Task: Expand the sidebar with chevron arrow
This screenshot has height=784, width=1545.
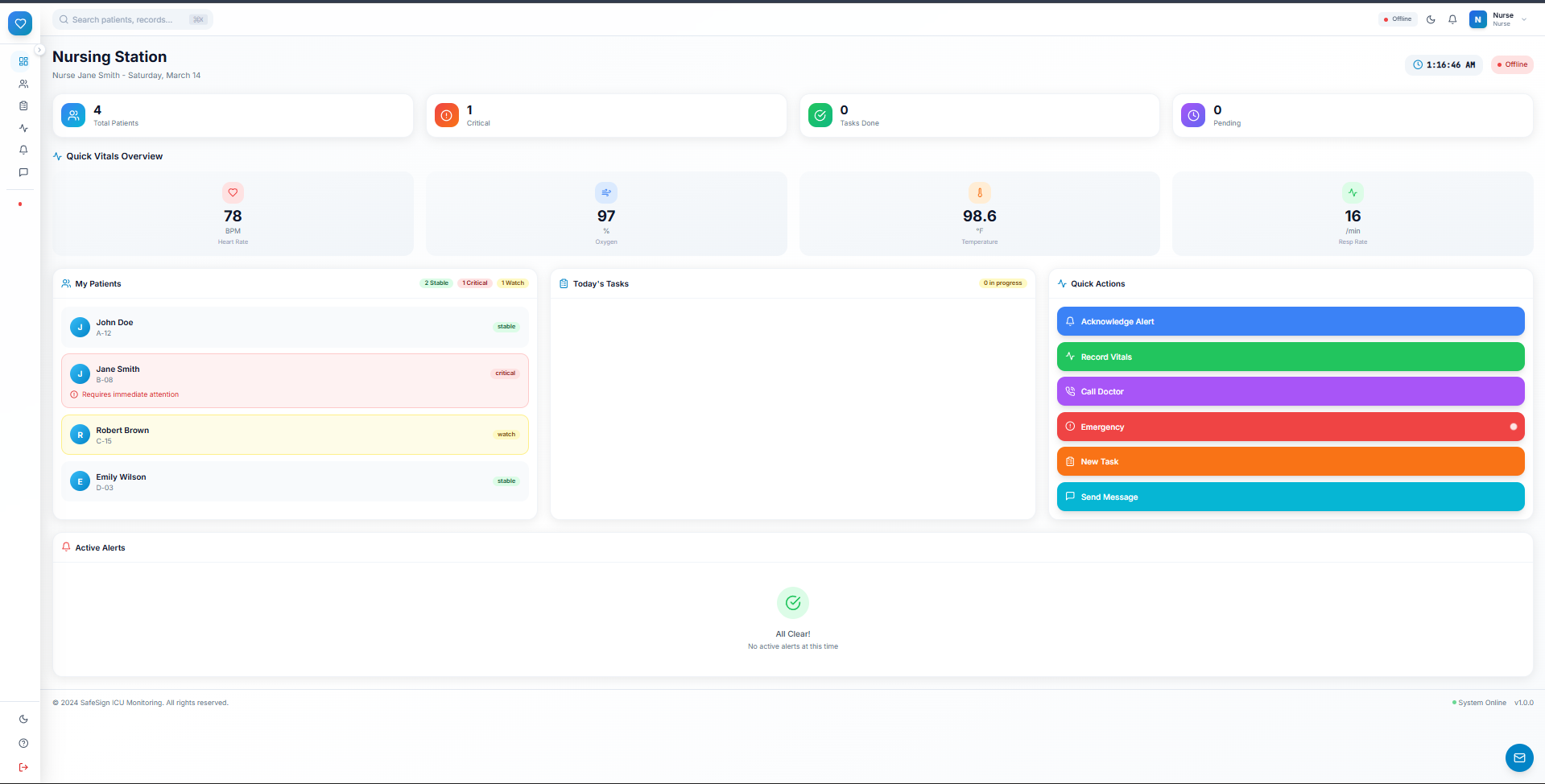Action: pyautogui.click(x=39, y=50)
